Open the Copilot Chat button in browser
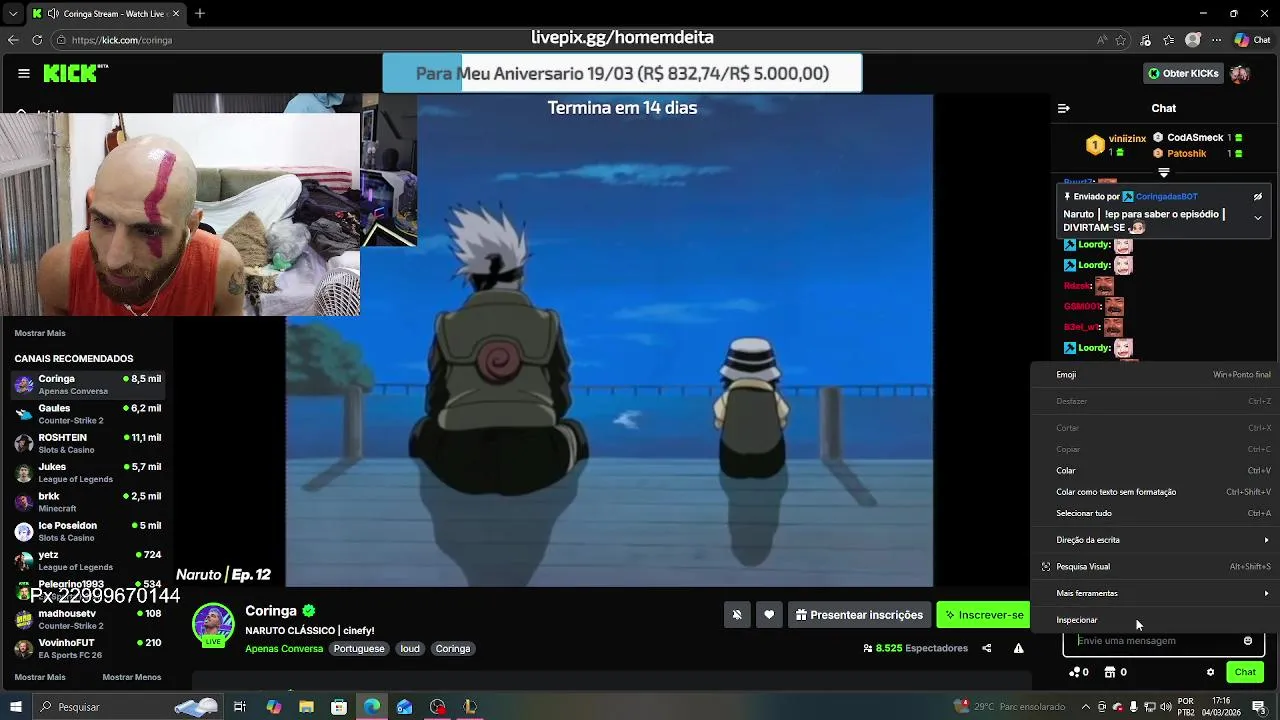Viewport: 1280px width, 720px height. pyautogui.click(x=1252, y=40)
